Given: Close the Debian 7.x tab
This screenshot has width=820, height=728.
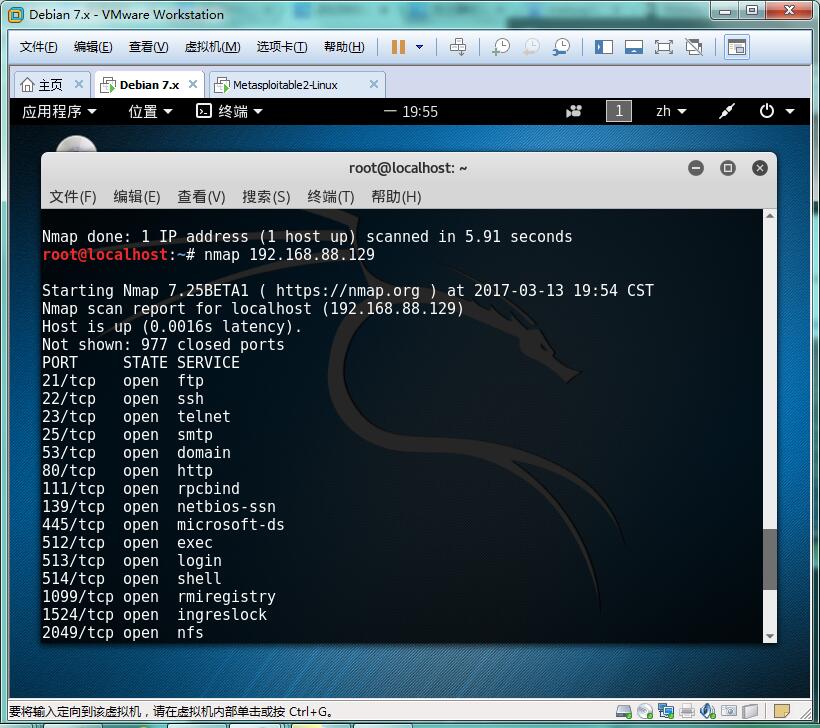Looking at the screenshot, I should click(x=193, y=84).
